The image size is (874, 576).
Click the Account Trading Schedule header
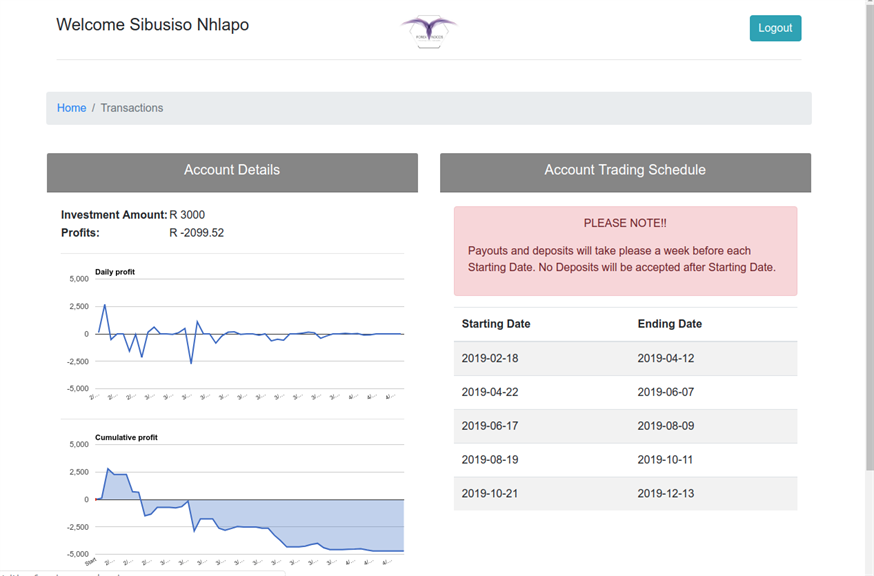coord(625,171)
